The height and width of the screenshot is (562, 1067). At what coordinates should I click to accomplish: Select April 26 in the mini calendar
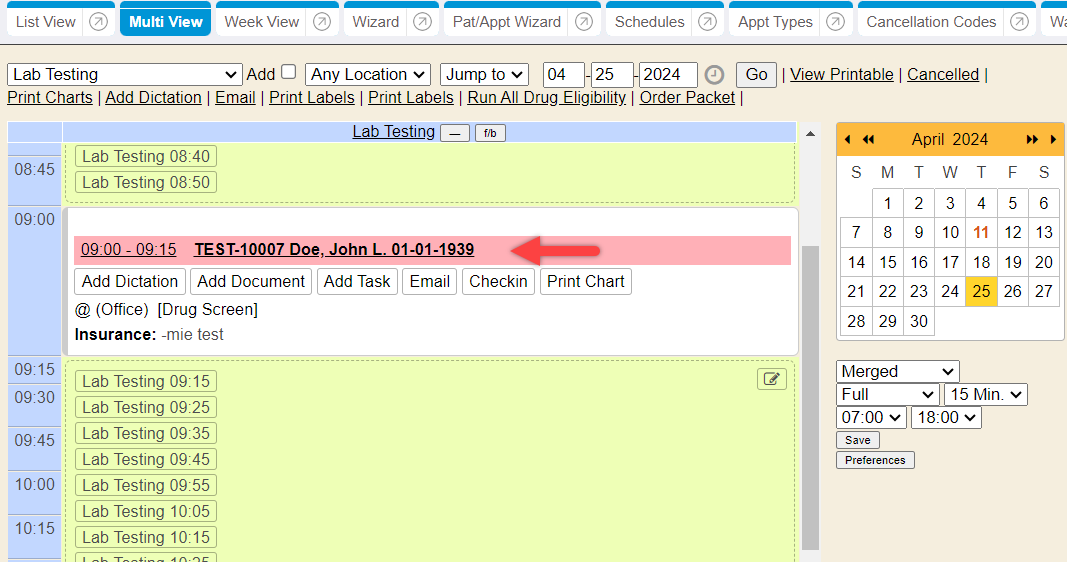pos(1012,291)
